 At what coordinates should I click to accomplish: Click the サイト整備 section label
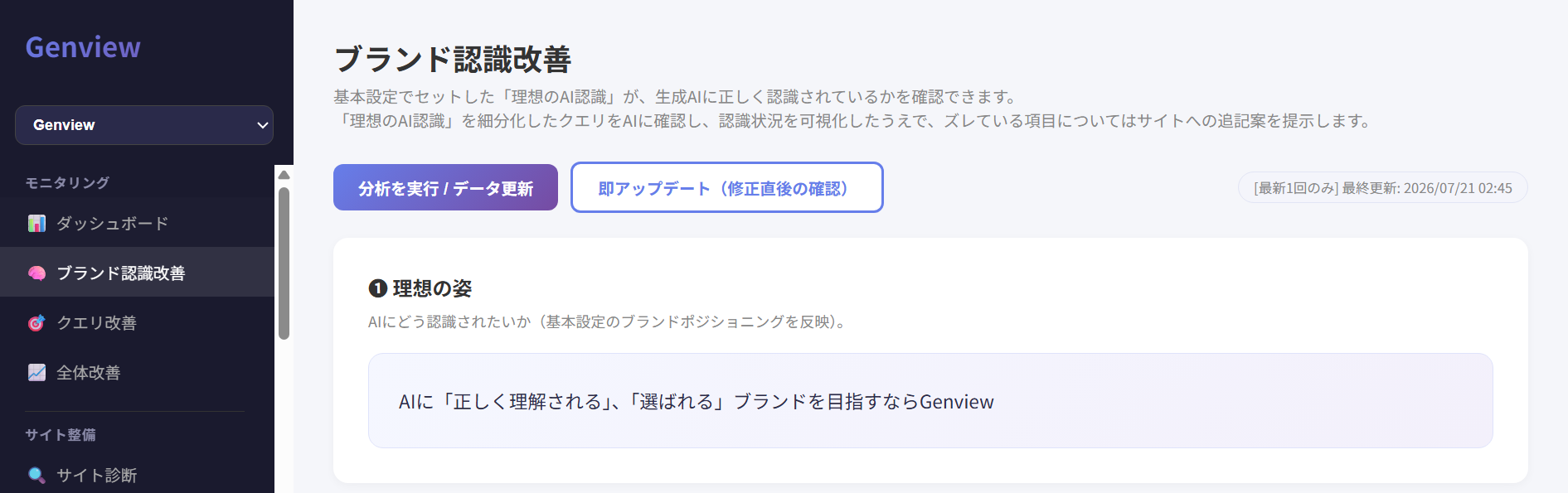pyautogui.click(x=61, y=434)
